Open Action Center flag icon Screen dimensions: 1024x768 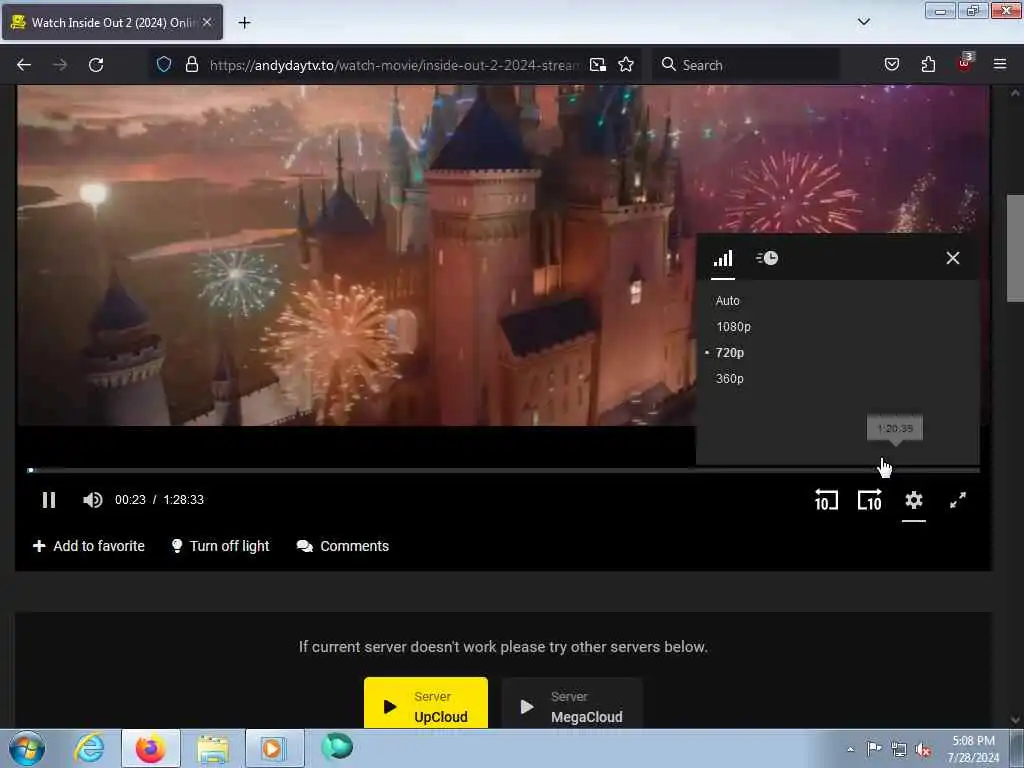click(874, 748)
